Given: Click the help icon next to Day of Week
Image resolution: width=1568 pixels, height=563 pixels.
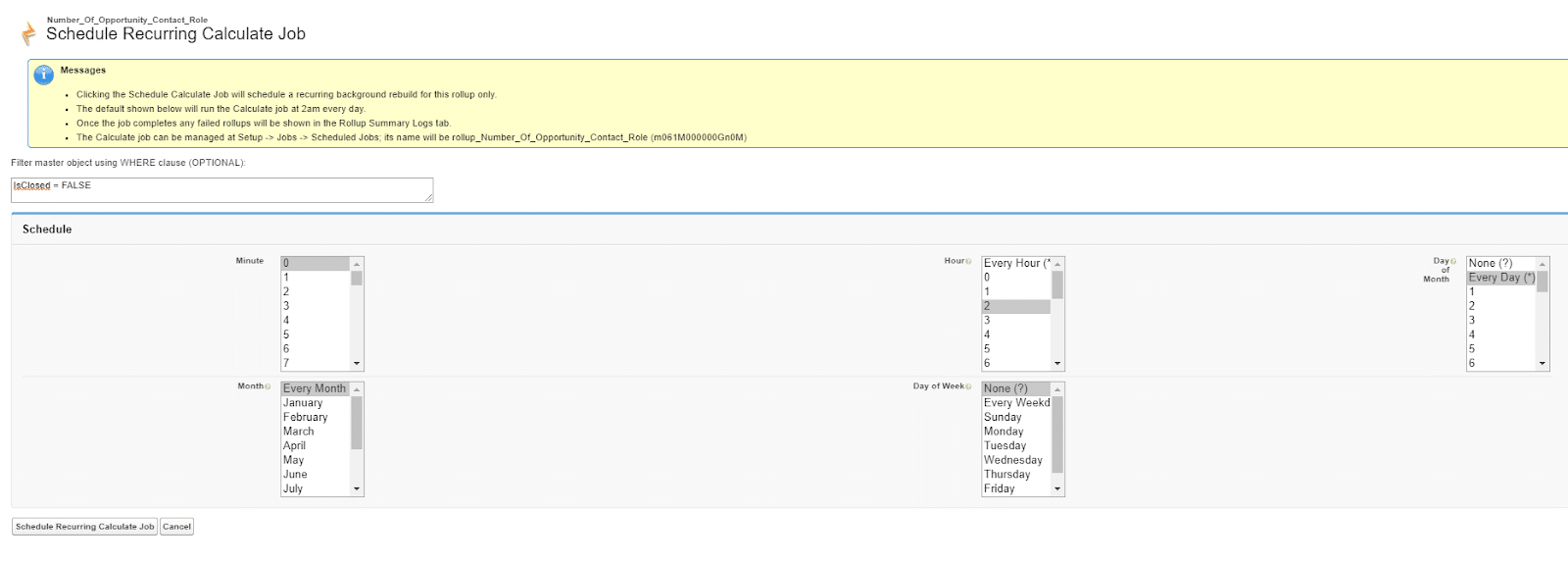Looking at the screenshot, I should pos(968,386).
